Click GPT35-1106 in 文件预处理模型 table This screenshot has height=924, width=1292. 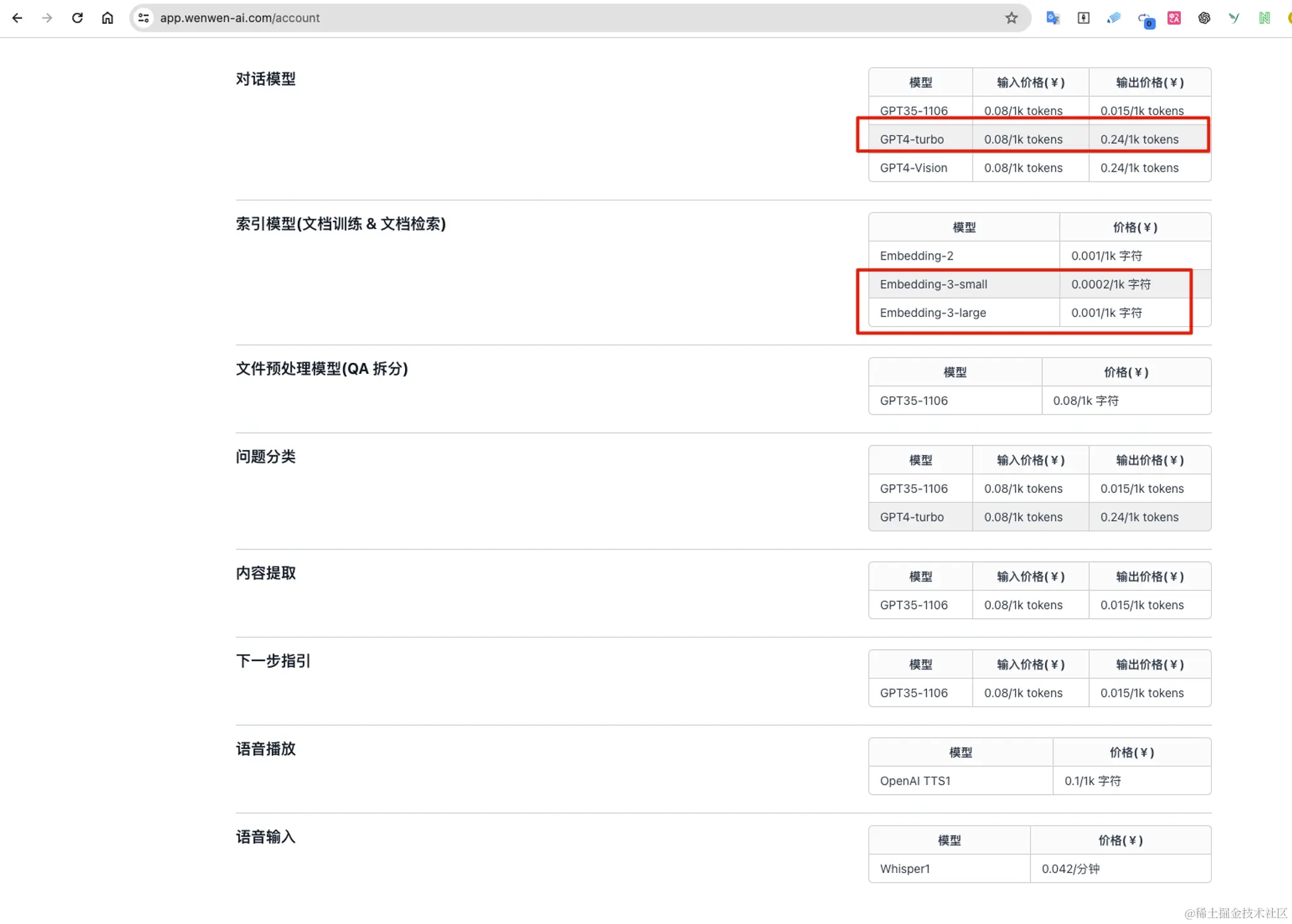955,400
